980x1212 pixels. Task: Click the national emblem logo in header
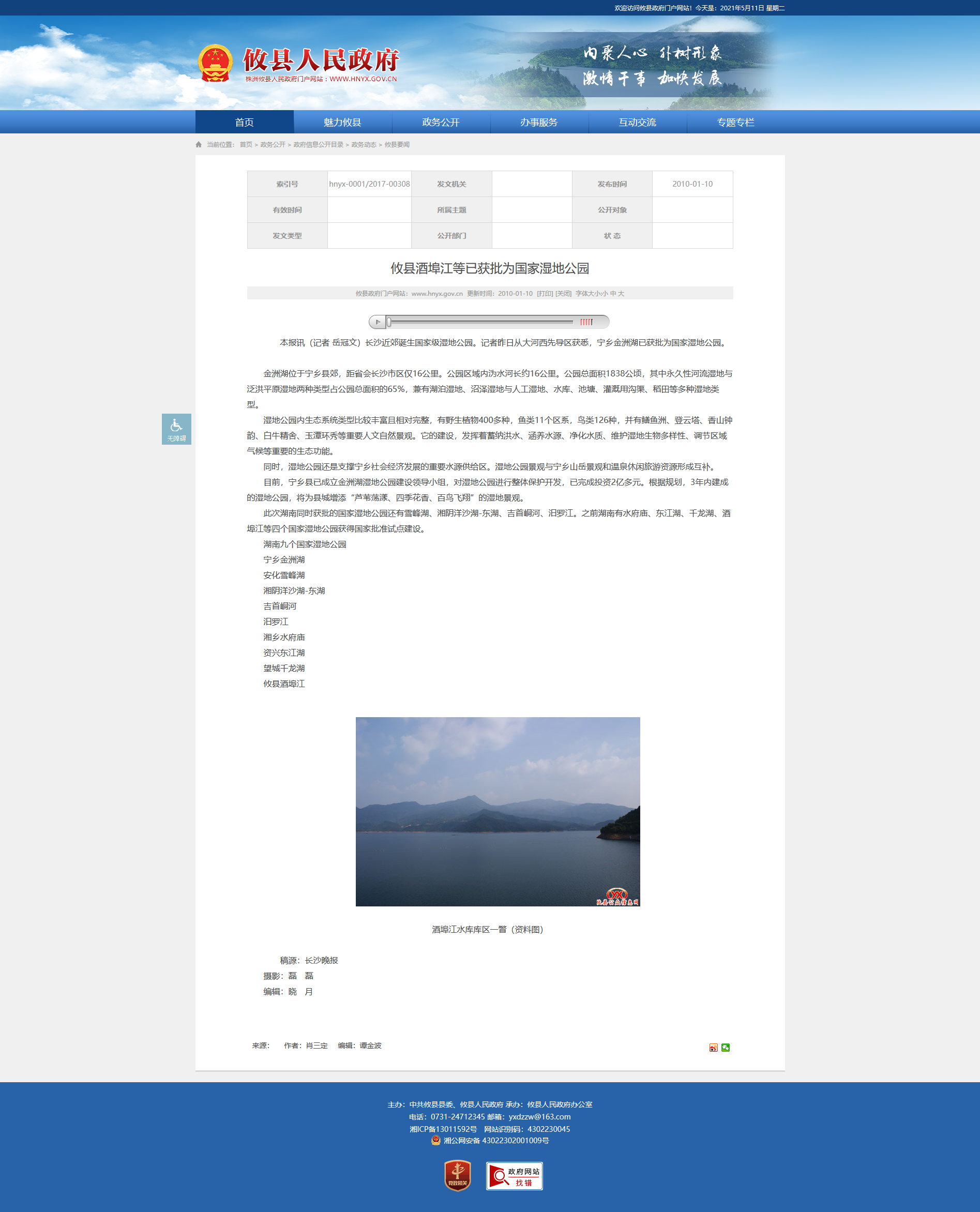click(x=215, y=63)
